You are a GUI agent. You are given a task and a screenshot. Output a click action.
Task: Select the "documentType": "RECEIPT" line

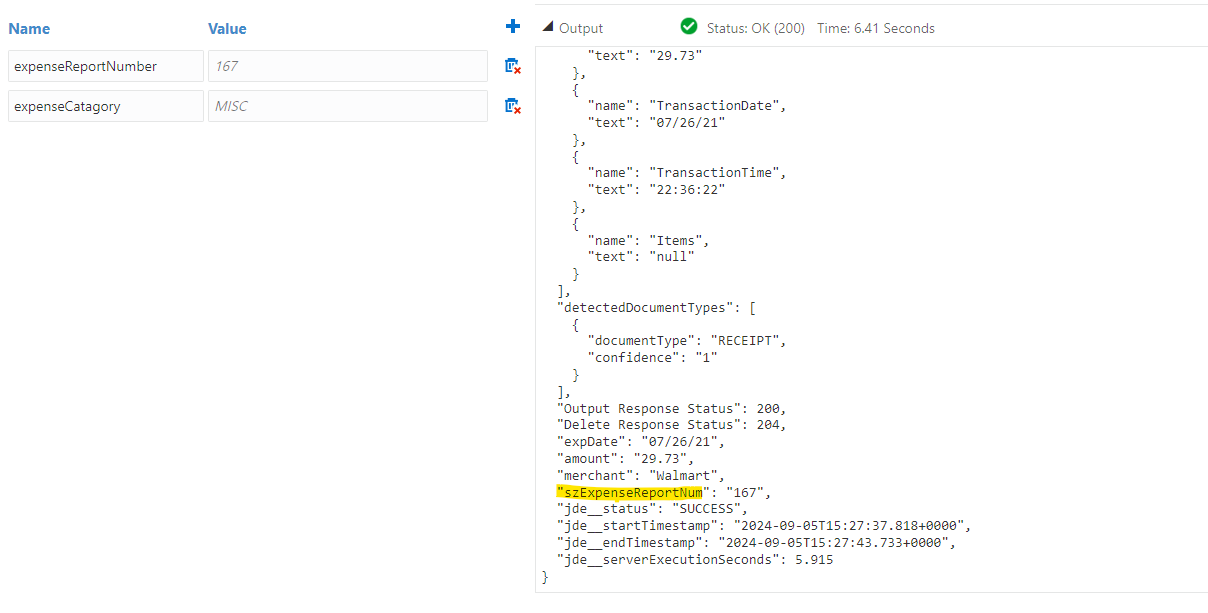click(x=688, y=340)
